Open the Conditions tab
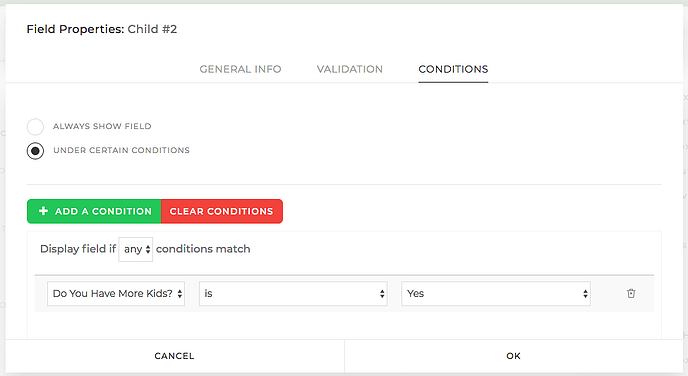Screen dimensions: 688x376 pyautogui.click(x=453, y=69)
